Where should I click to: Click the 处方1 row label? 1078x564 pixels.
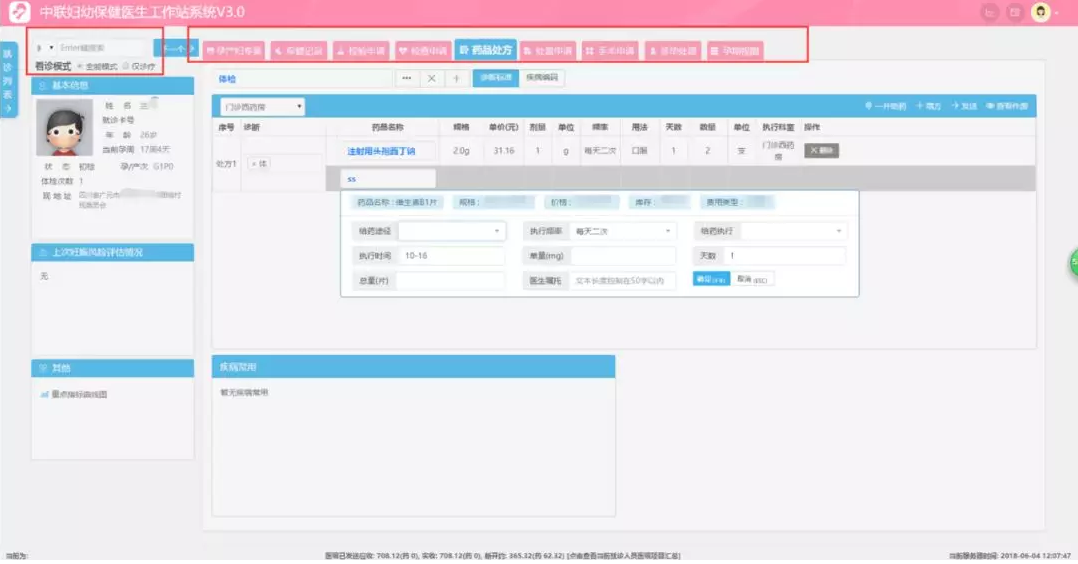click(x=226, y=164)
